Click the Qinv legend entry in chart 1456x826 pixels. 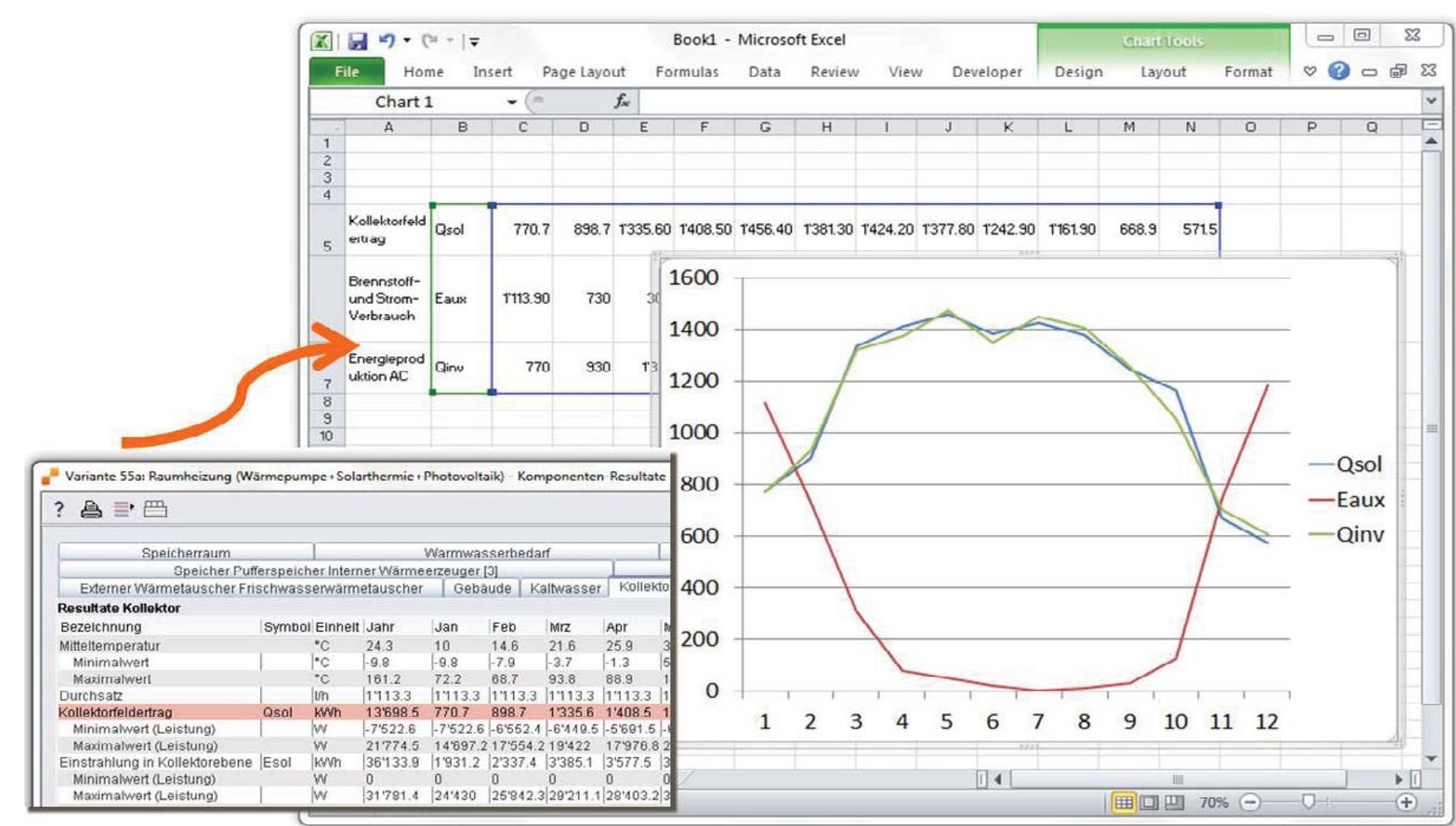click(1347, 535)
